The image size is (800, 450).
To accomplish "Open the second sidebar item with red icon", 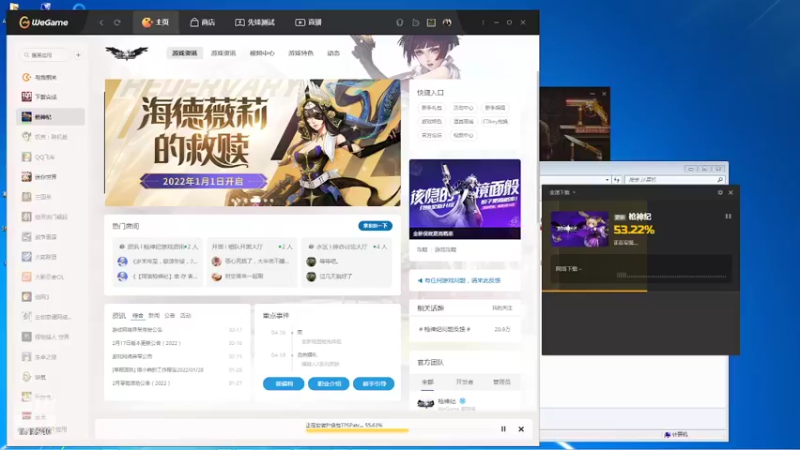I will tap(50, 97).
